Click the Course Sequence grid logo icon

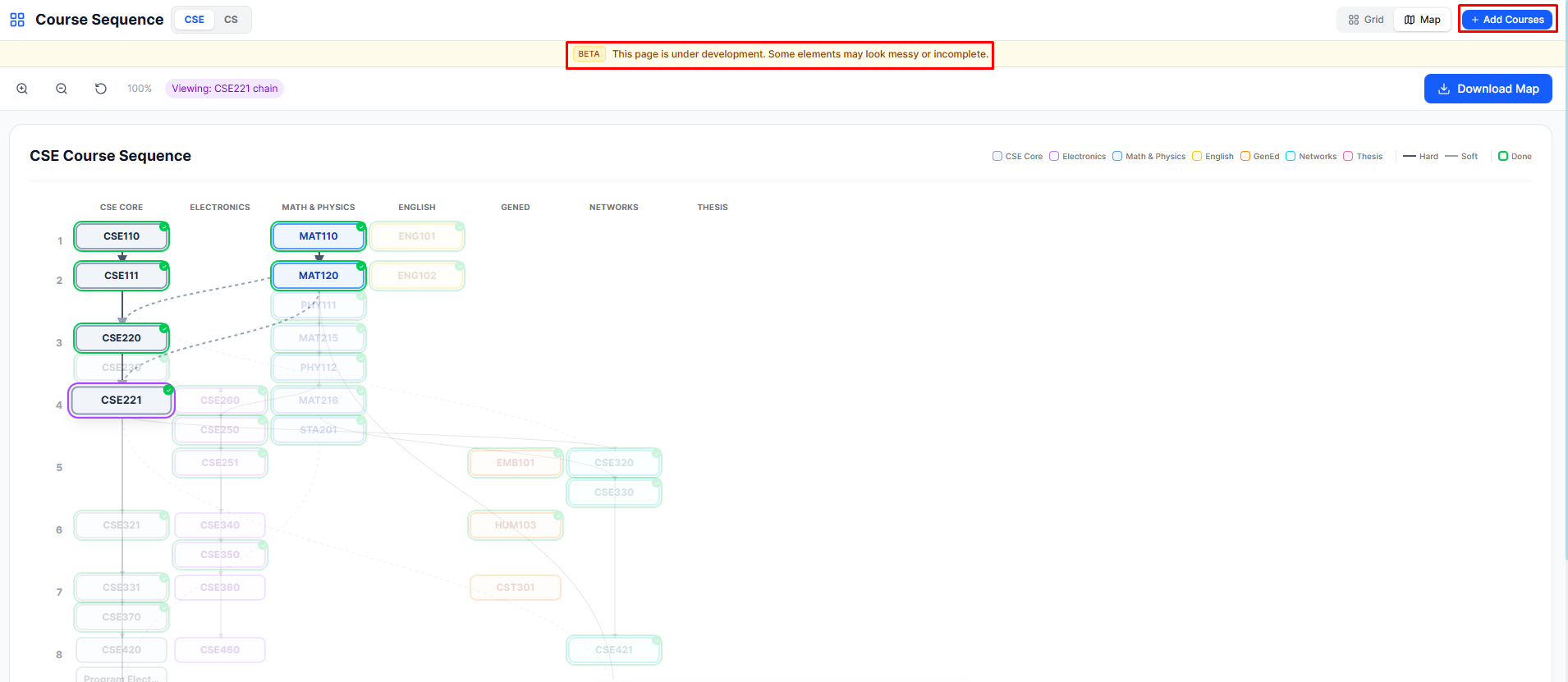(x=17, y=20)
